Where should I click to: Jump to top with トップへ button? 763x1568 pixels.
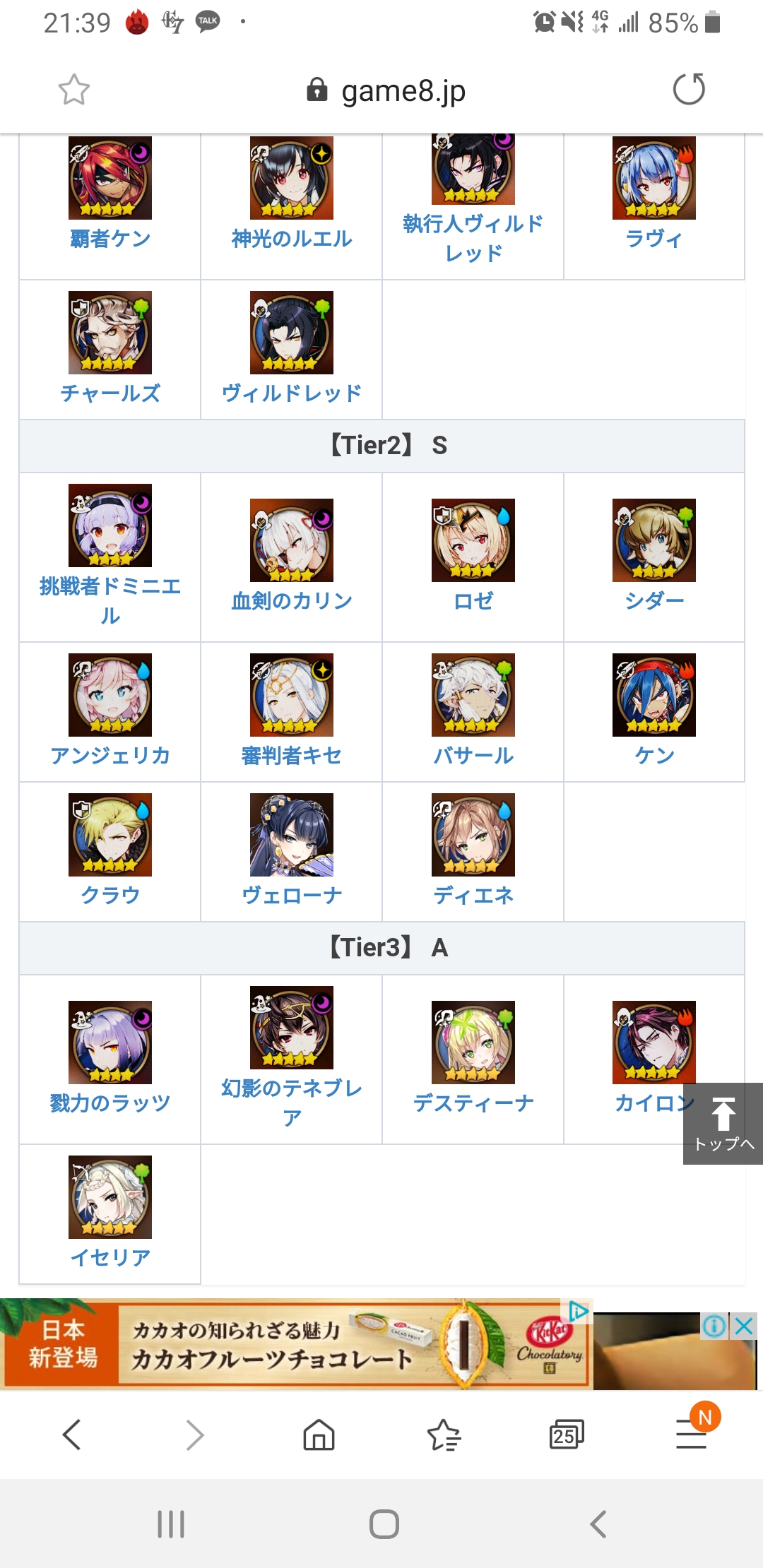723,1123
